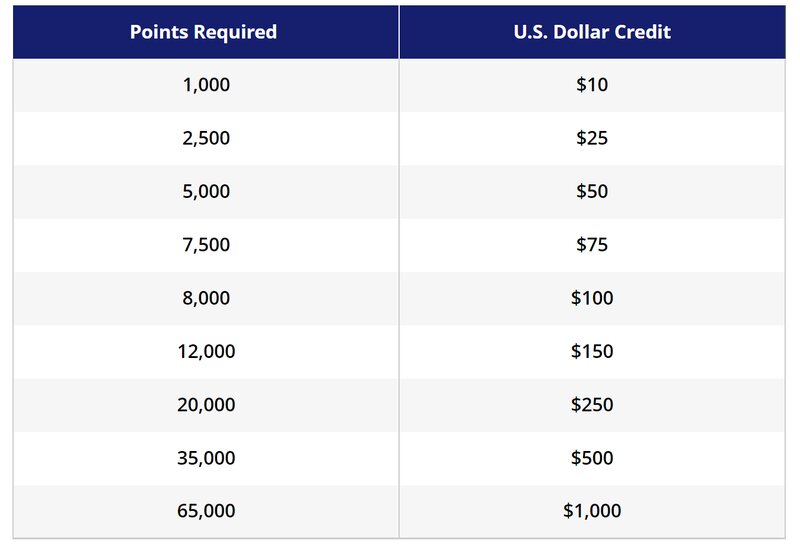Select the $1,000 credit cell
Screen dimensions: 800x550
592,511
